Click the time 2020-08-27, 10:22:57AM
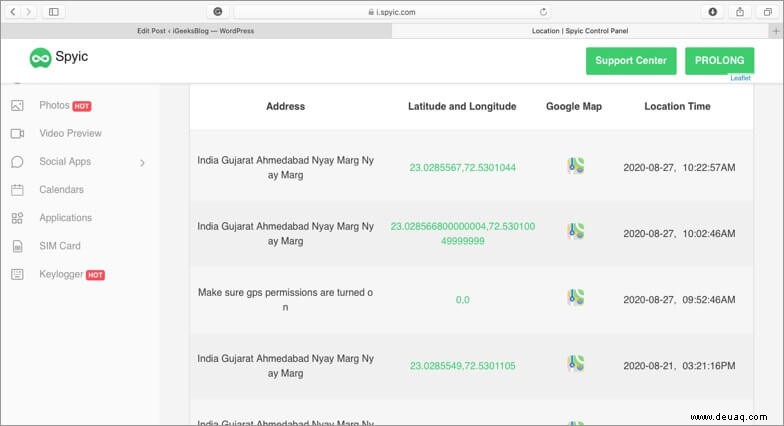The image size is (784, 426). [679, 168]
